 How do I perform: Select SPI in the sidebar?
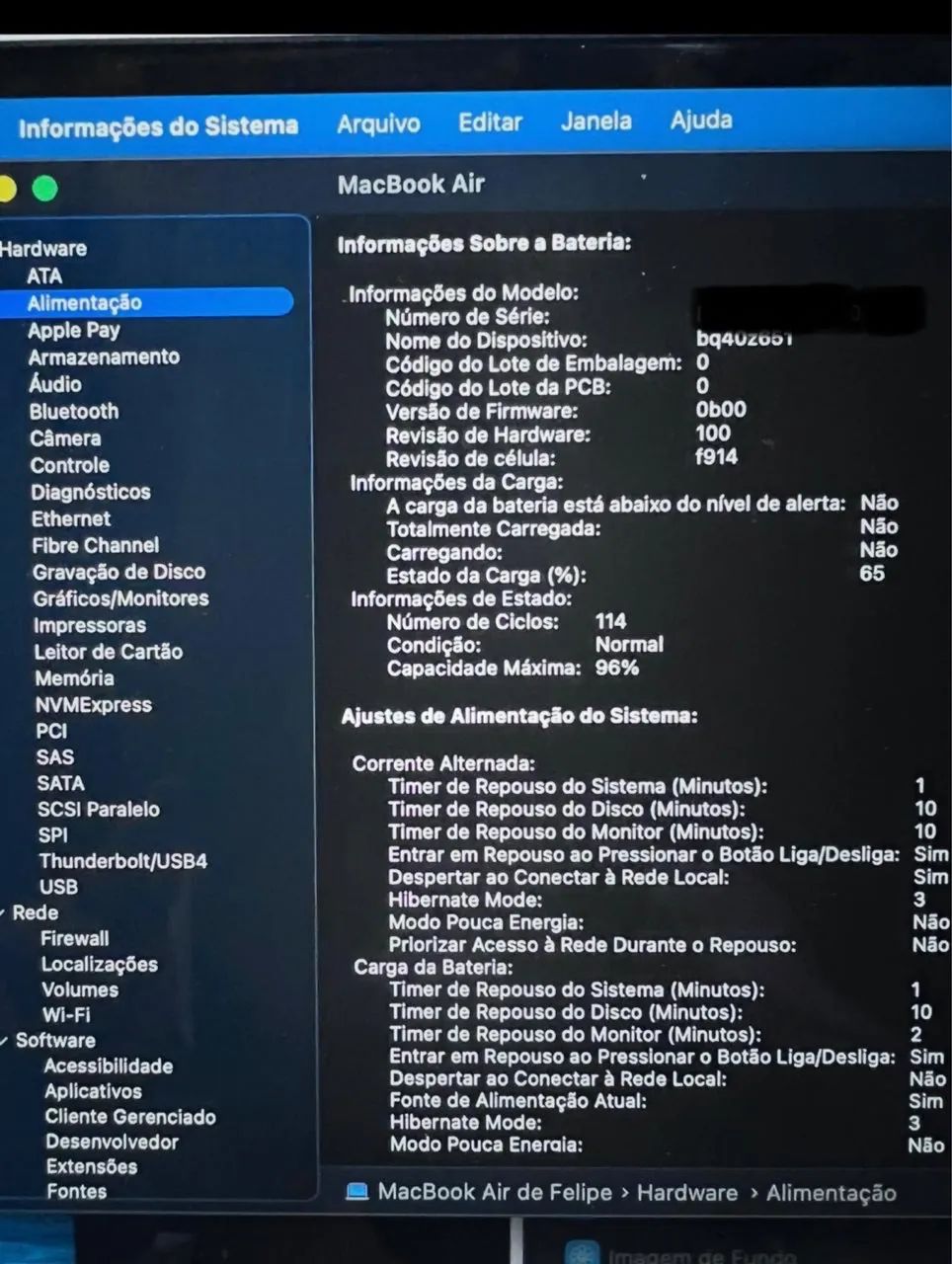(53, 834)
